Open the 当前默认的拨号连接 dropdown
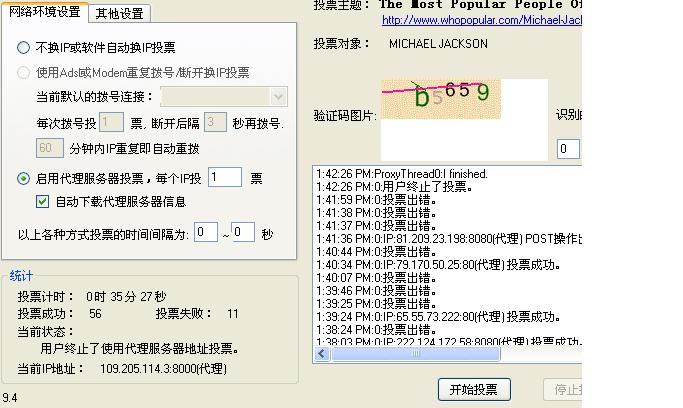The height and width of the screenshot is (408, 683). pyautogui.click(x=277, y=97)
